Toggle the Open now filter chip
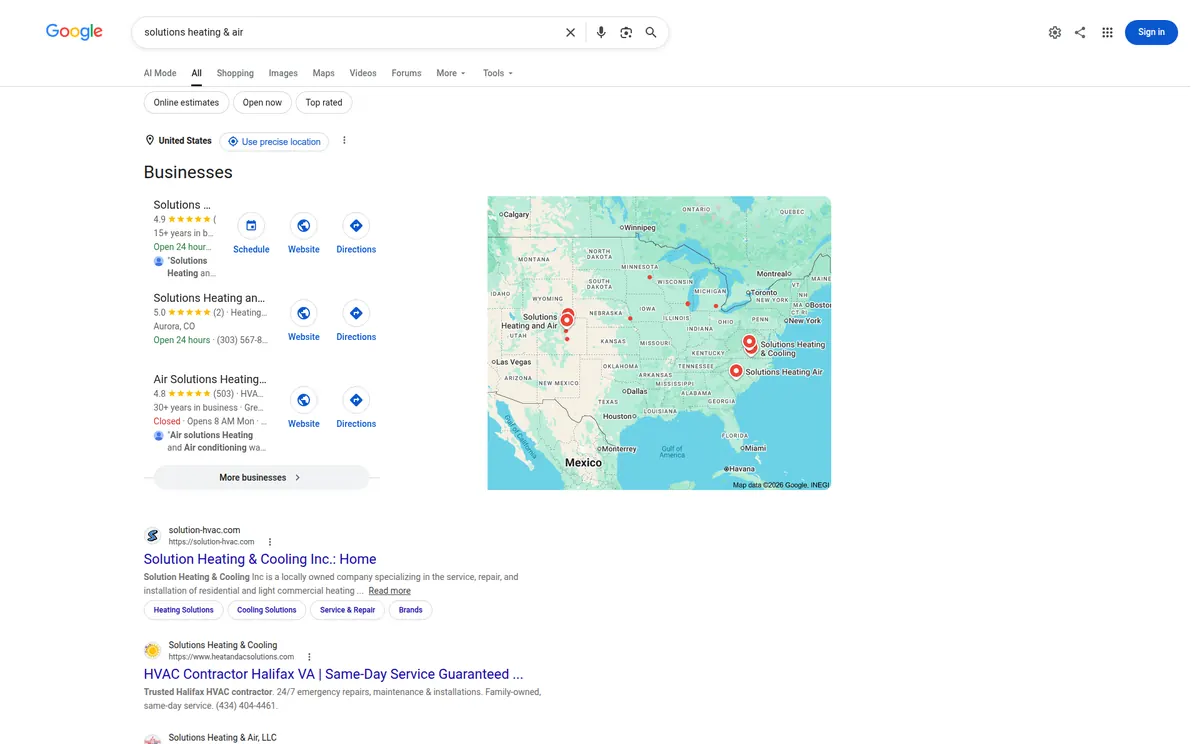The height and width of the screenshot is (744, 1200). click(x=262, y=102)
